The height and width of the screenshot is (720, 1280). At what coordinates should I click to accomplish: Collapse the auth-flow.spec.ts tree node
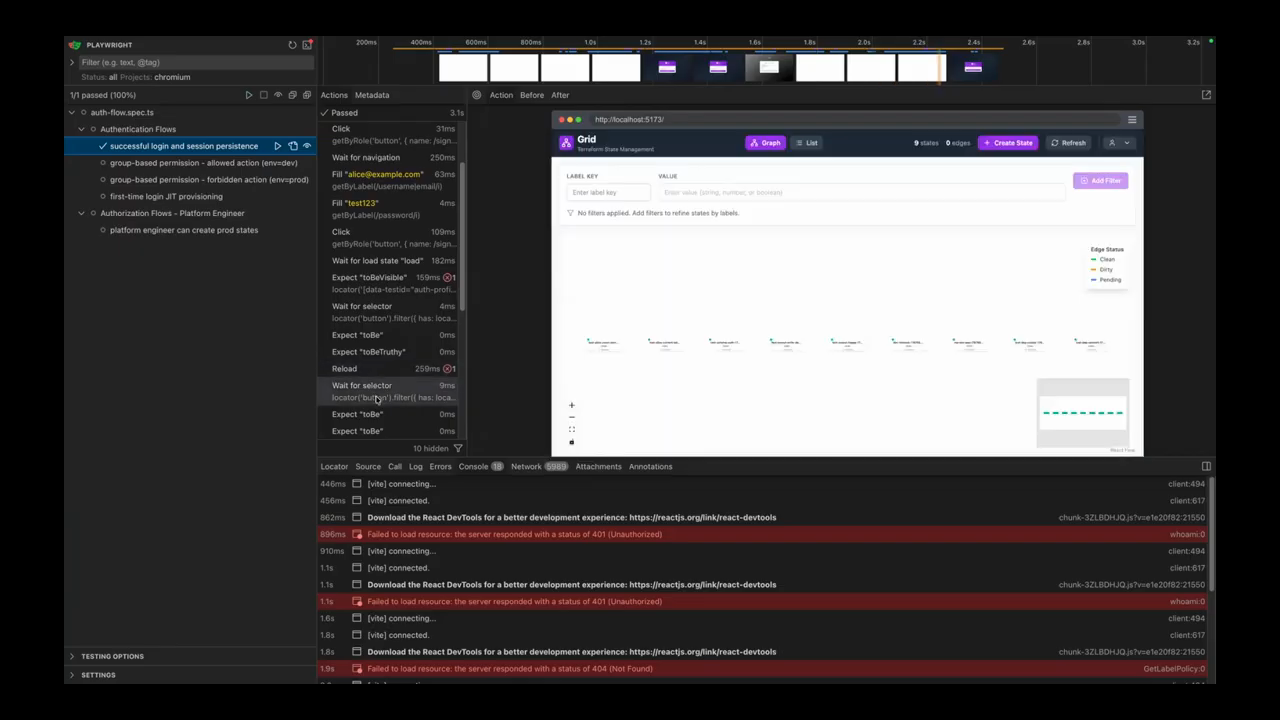pyautogui.click(x=72, y=113)
